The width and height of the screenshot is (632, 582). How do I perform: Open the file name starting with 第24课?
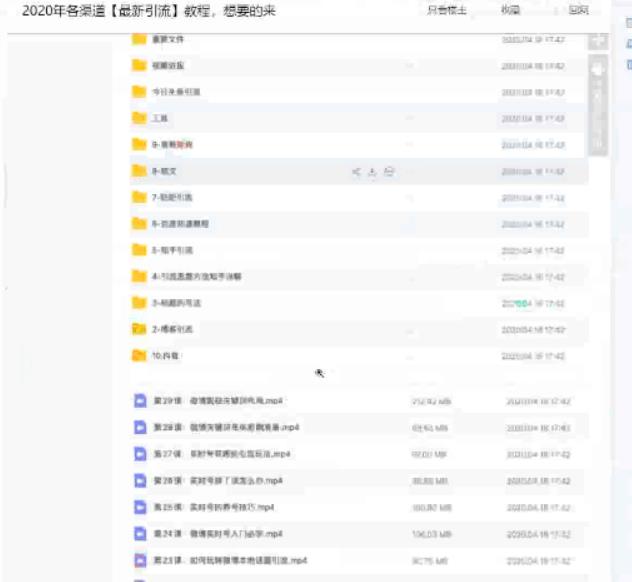pyautogui.click(x=218, y=534)
